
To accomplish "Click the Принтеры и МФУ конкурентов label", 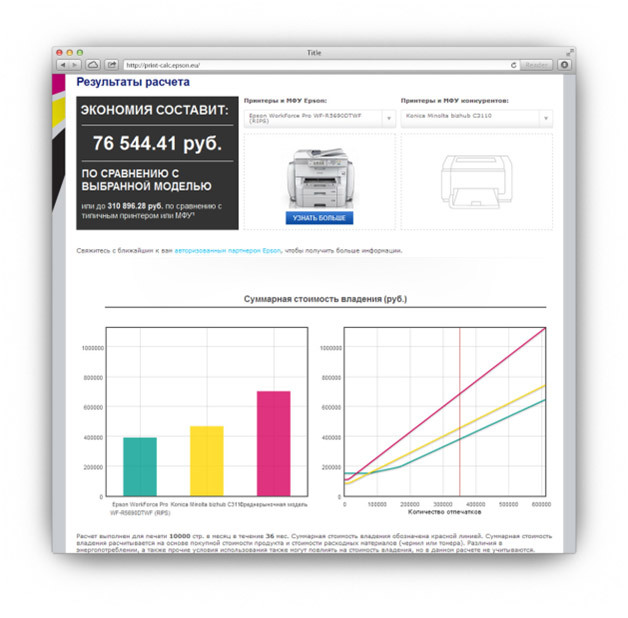I will point(455,101).
